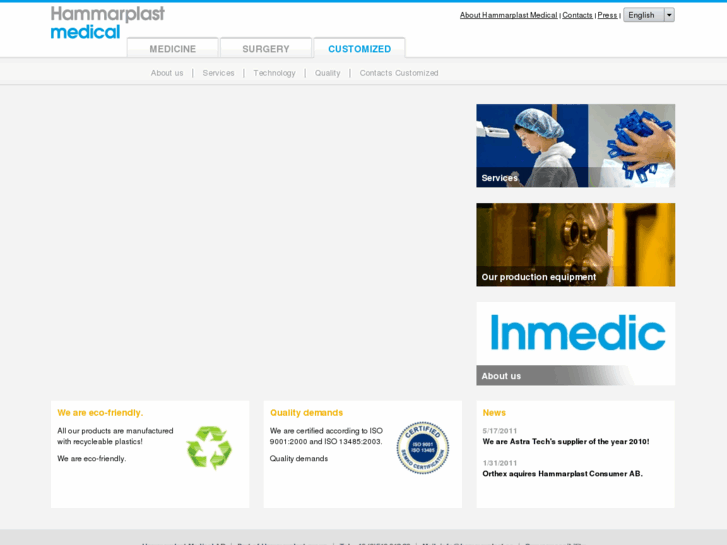Follow the Contacts link in header
This screenshot has width=727, height=545.
577,15
